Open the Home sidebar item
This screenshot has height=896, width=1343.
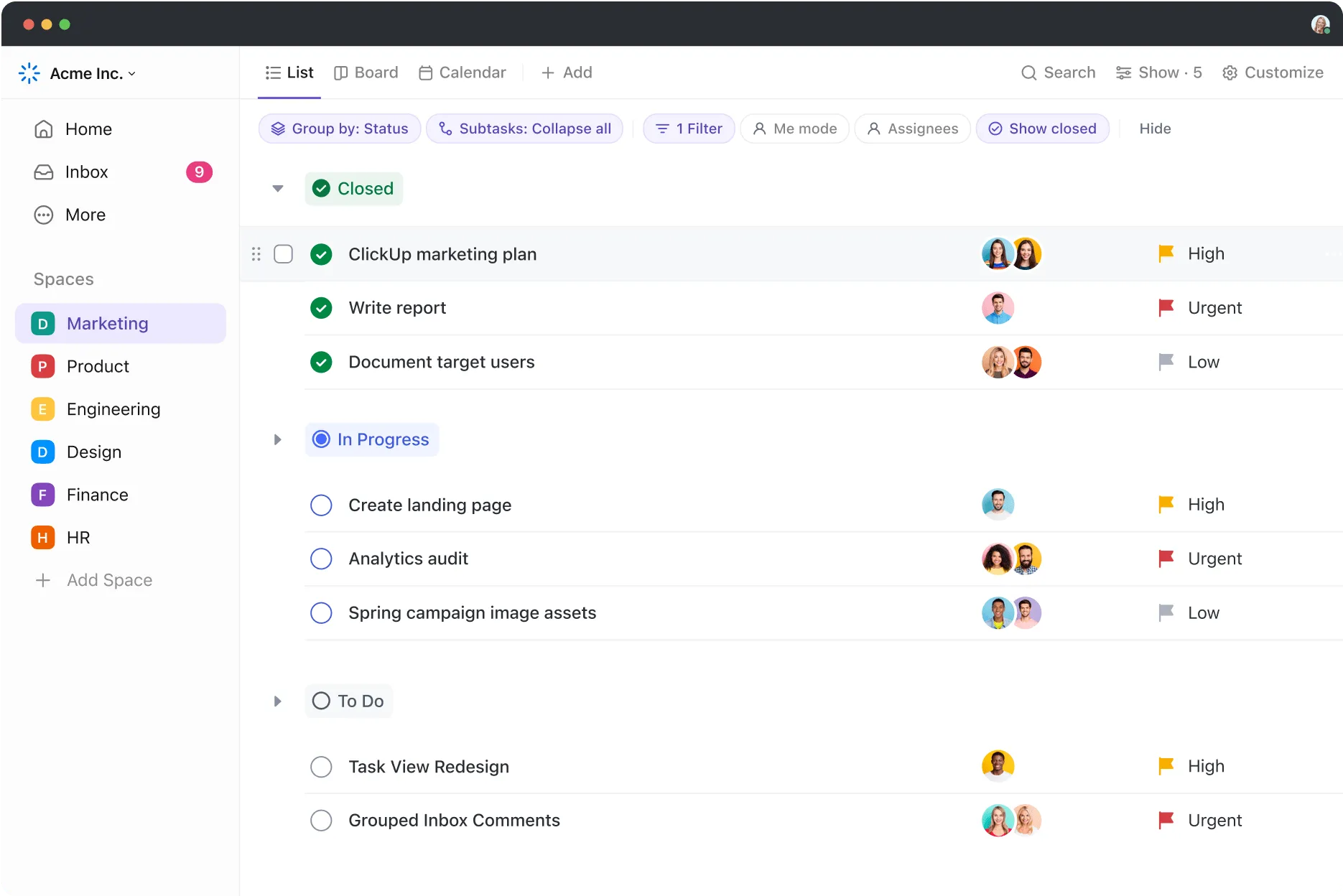click(121, 129)
